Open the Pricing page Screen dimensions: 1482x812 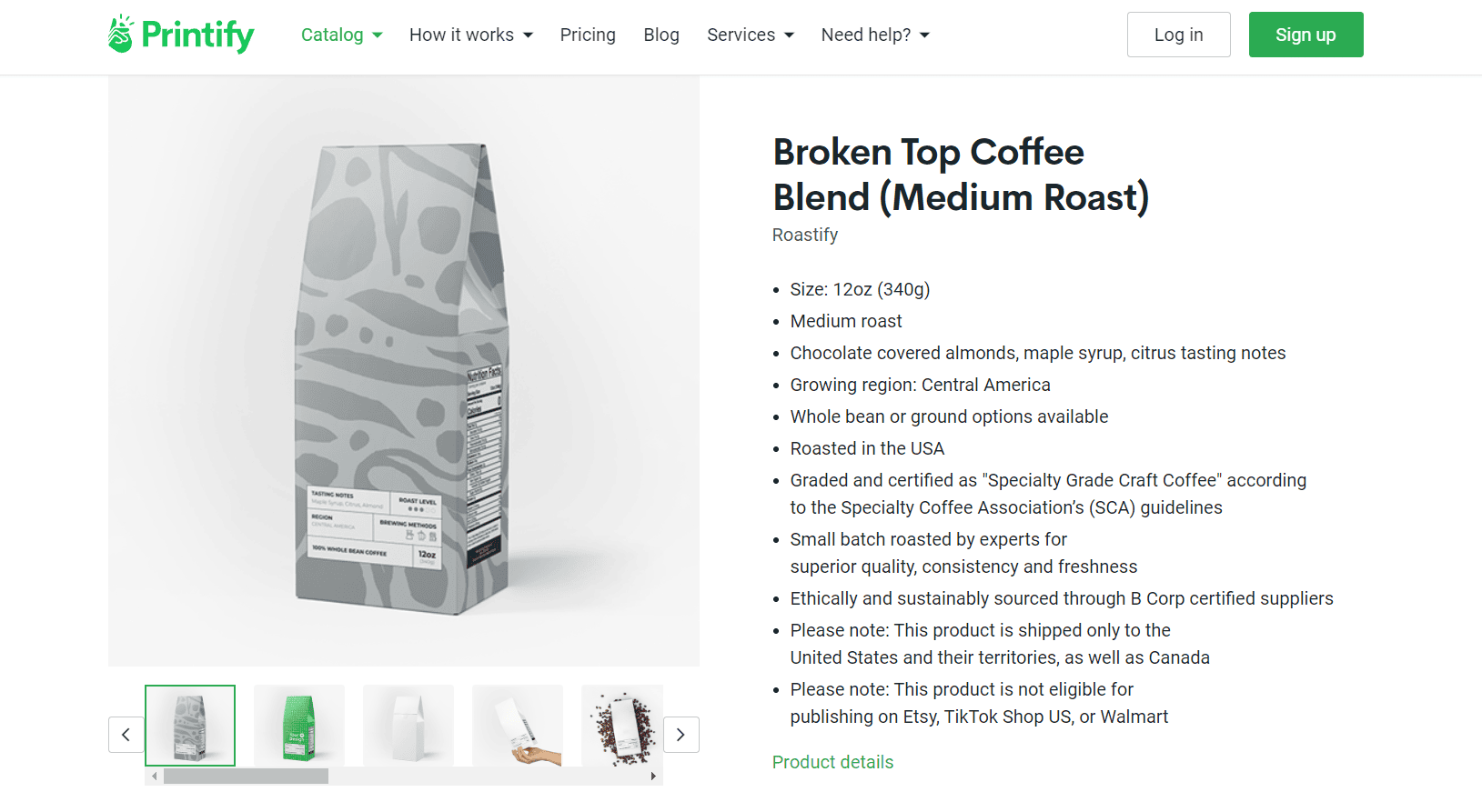coord(588,35)
